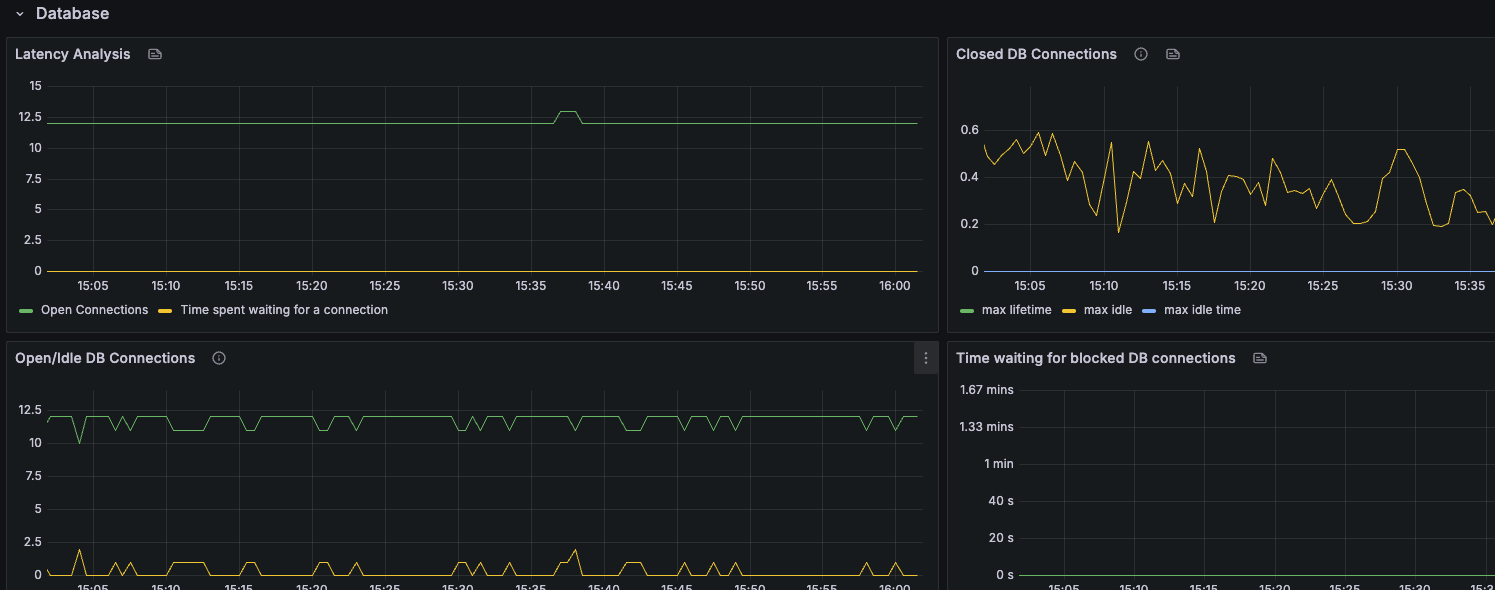Click the note icon beside Time waiting title
This screenshot has height=590, width=1495.
point(1260,358)
